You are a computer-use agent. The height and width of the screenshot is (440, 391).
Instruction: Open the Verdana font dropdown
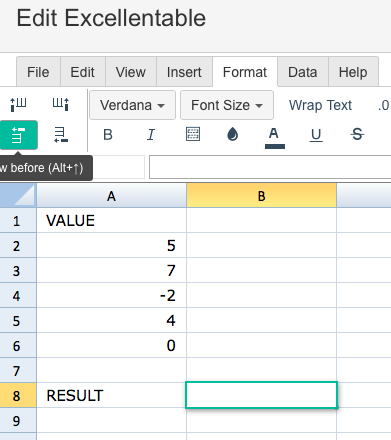click(132, 105)
